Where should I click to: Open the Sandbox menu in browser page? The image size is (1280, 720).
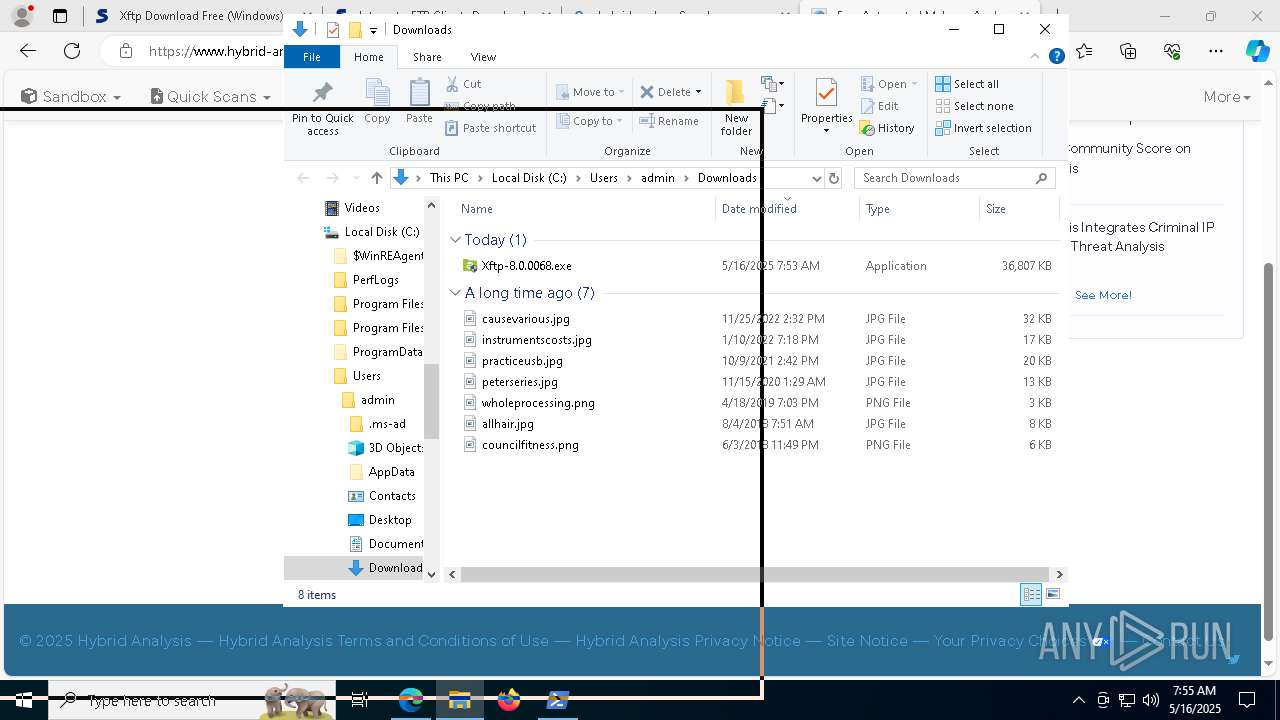click(71, 97)
